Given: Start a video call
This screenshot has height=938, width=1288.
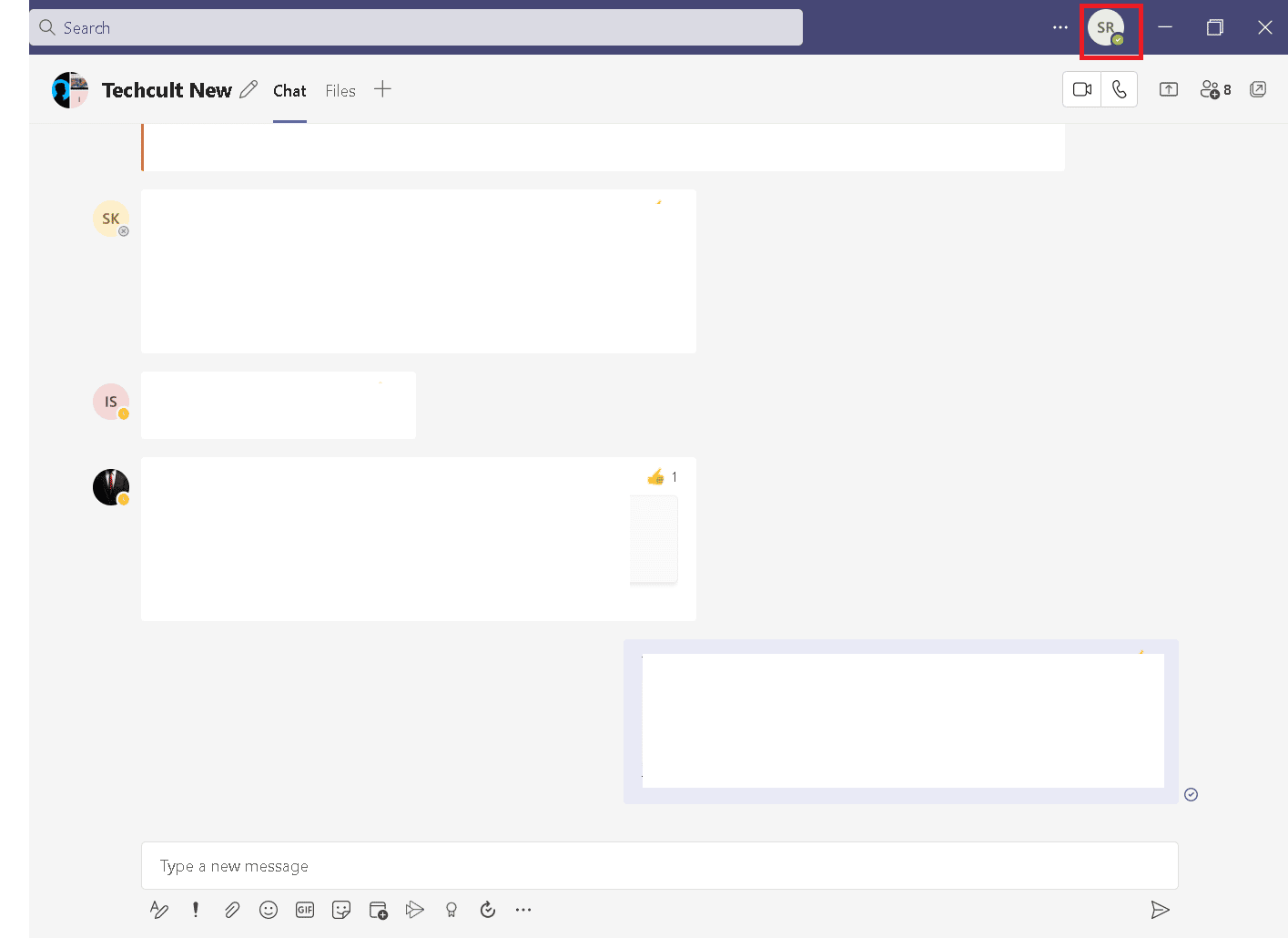Looking at the screenshot, I should 1082,89.
